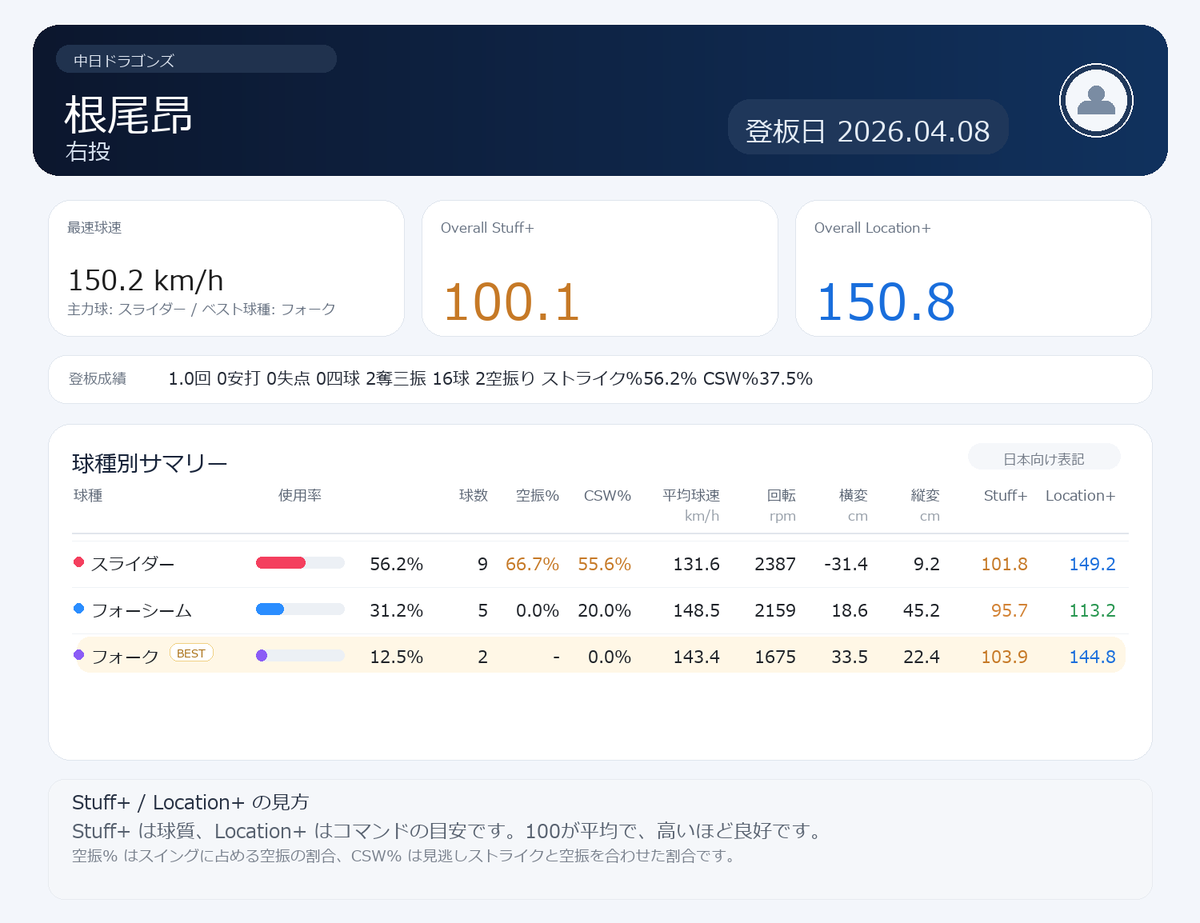The image size is (1200, 923).
Task: Click the 103.9 Stuff+ value for フォーク
Action: [x=1004, y=656]
